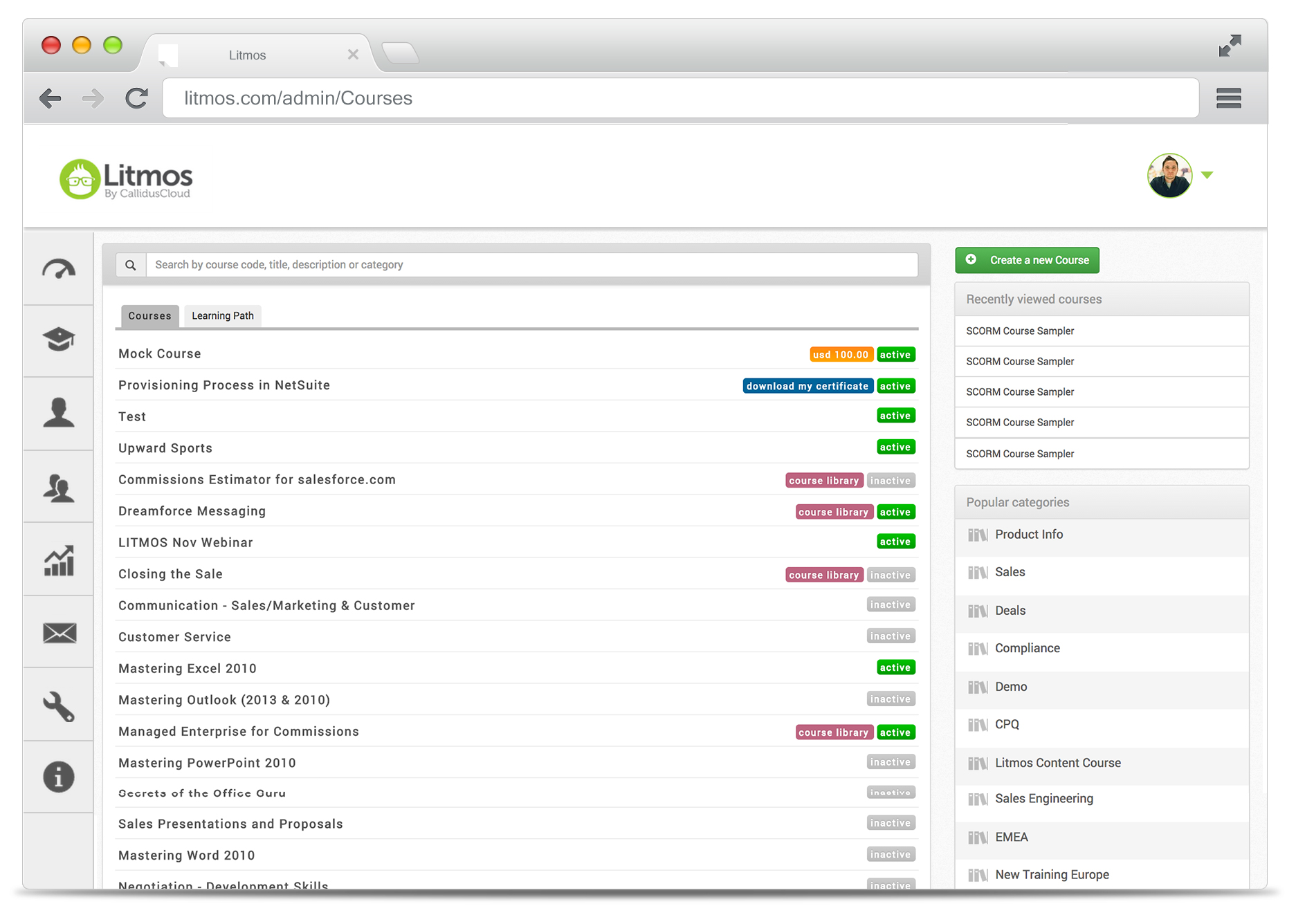Screen dimensions: 1296x924
Task: Click Create a new Course button
Action: (1027, 260)
